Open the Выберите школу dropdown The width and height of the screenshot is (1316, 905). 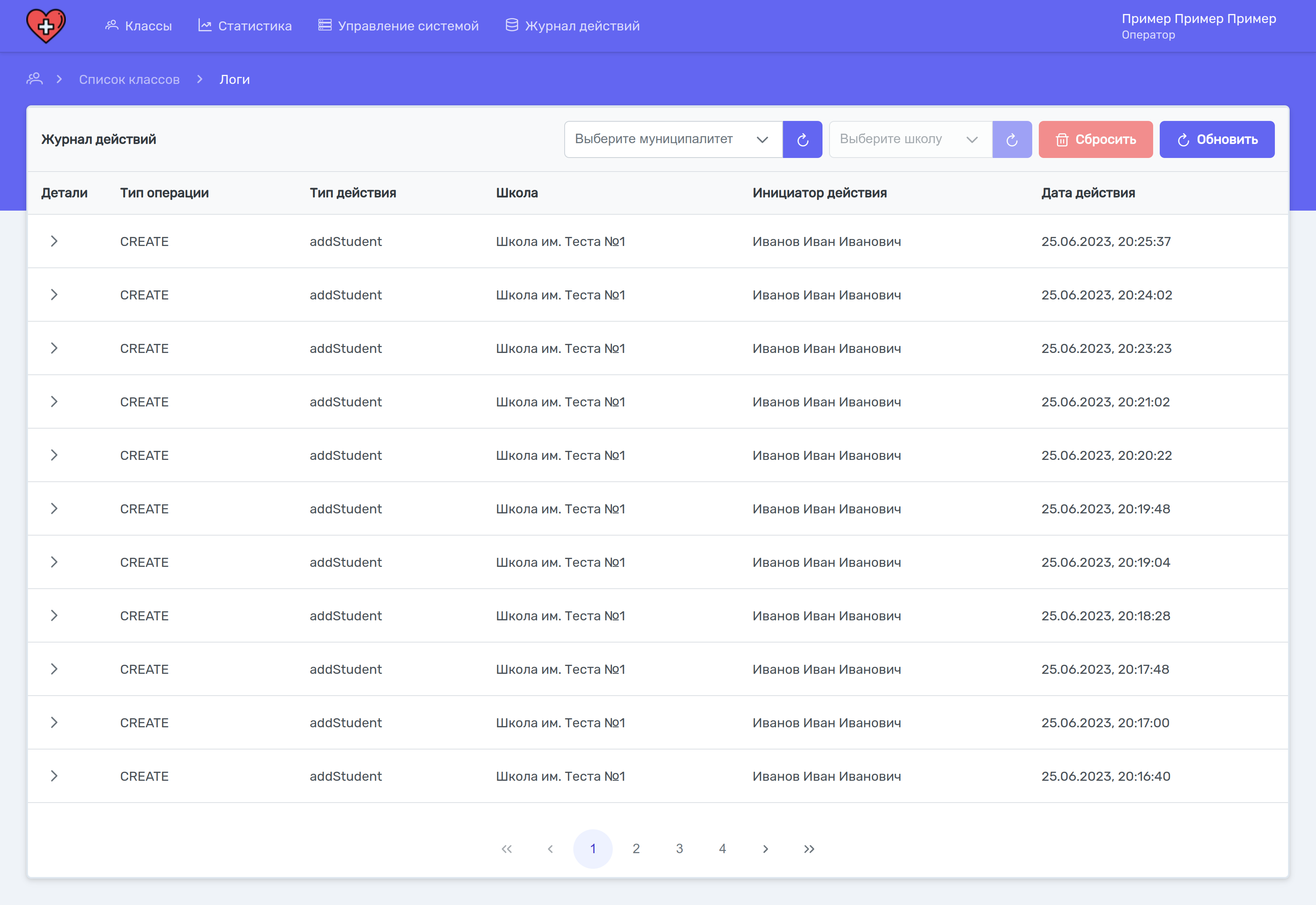pyautogui.click(x=910, y=139)
